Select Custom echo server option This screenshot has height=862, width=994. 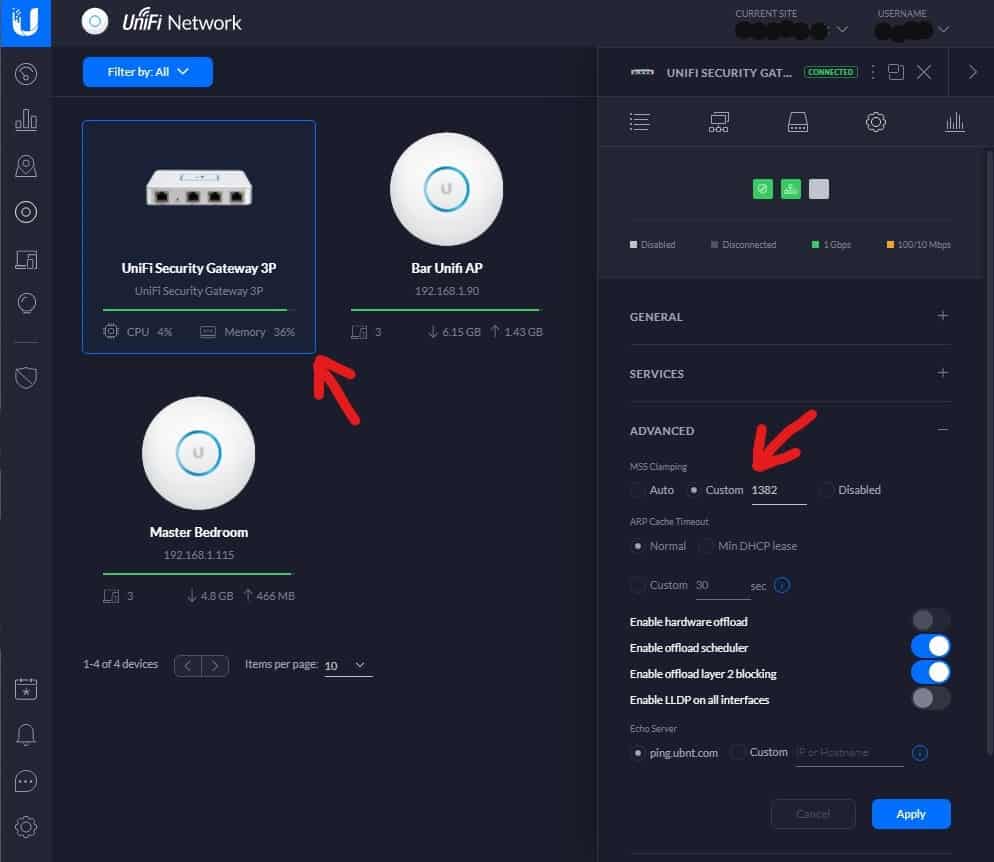coord(737,752)
